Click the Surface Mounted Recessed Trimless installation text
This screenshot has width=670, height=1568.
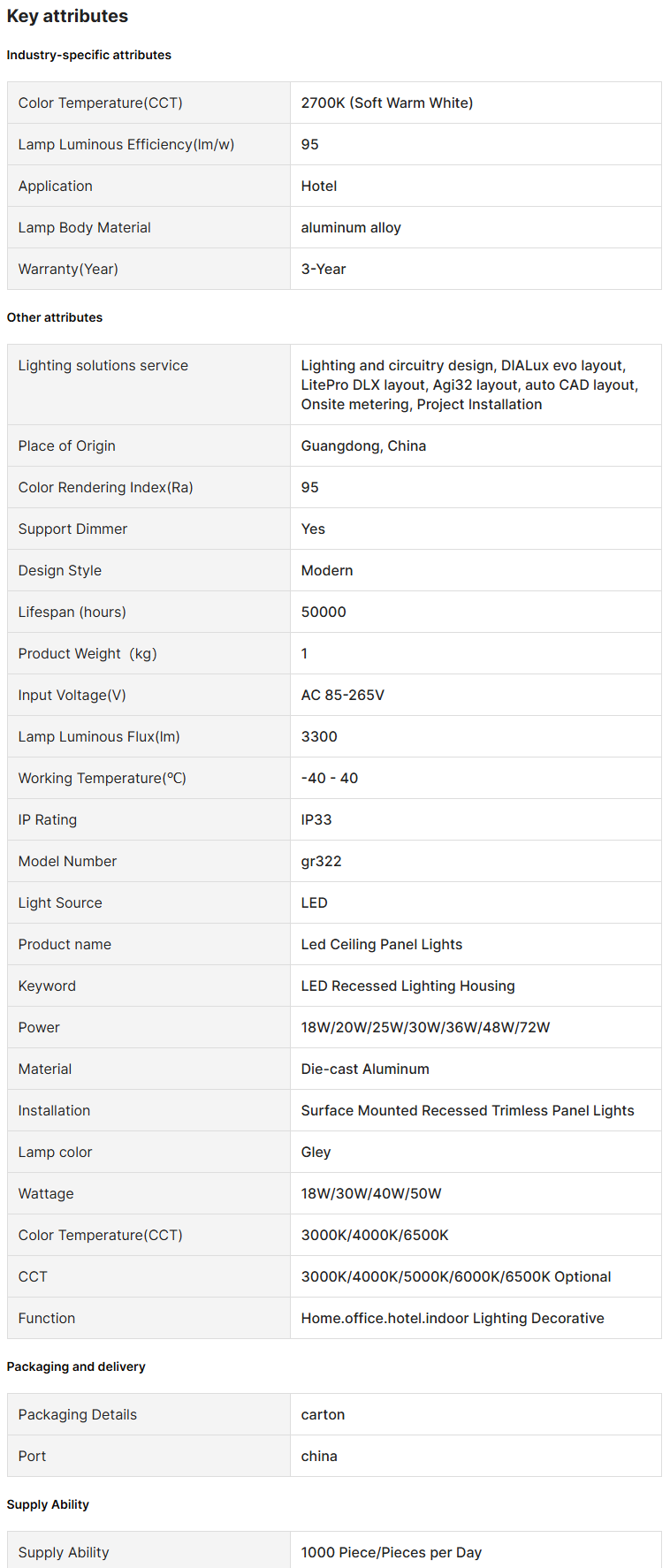(467, 1110)
